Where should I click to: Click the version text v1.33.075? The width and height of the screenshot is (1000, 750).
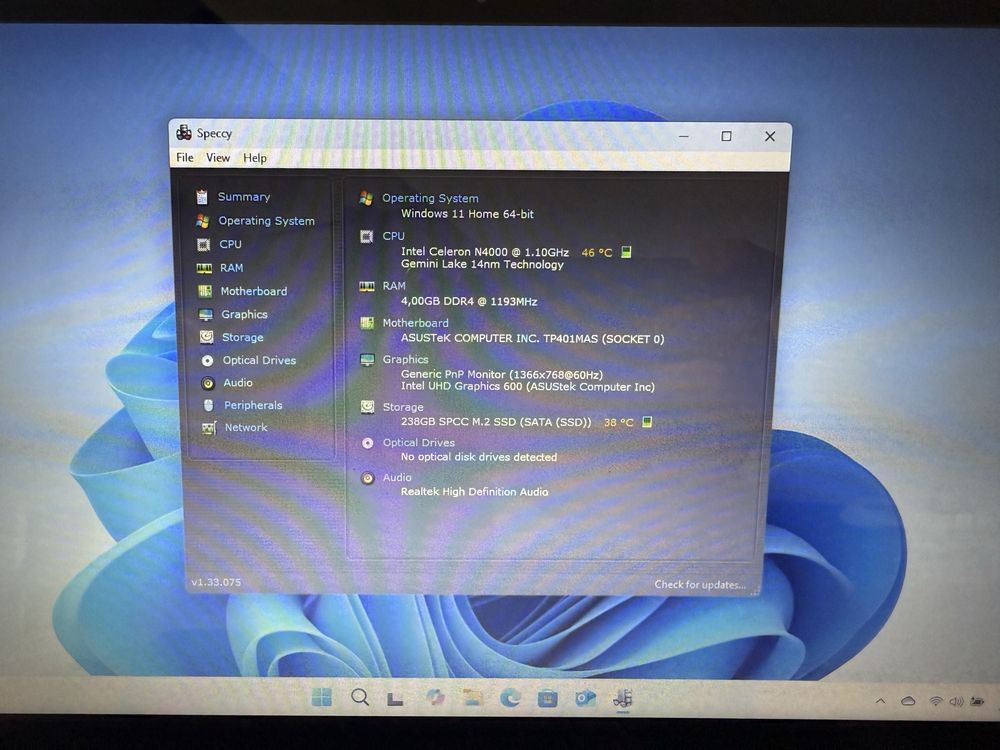(x=216, y=582)
